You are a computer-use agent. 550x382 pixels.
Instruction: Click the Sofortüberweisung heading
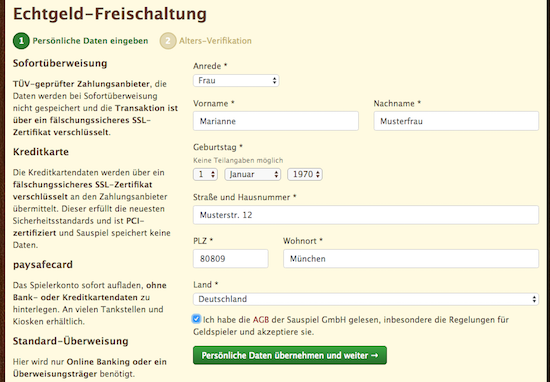tap(60, 63)
